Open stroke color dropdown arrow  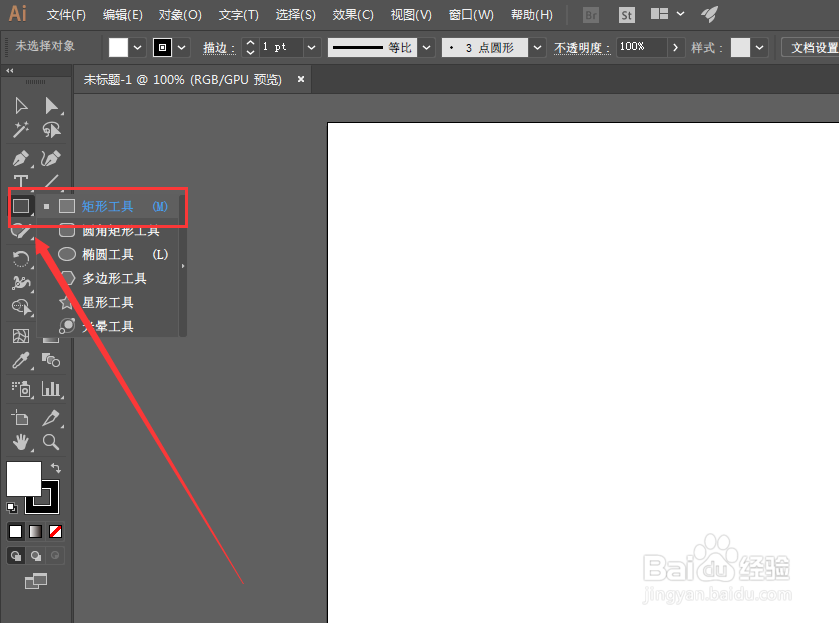tap(182, 48)
